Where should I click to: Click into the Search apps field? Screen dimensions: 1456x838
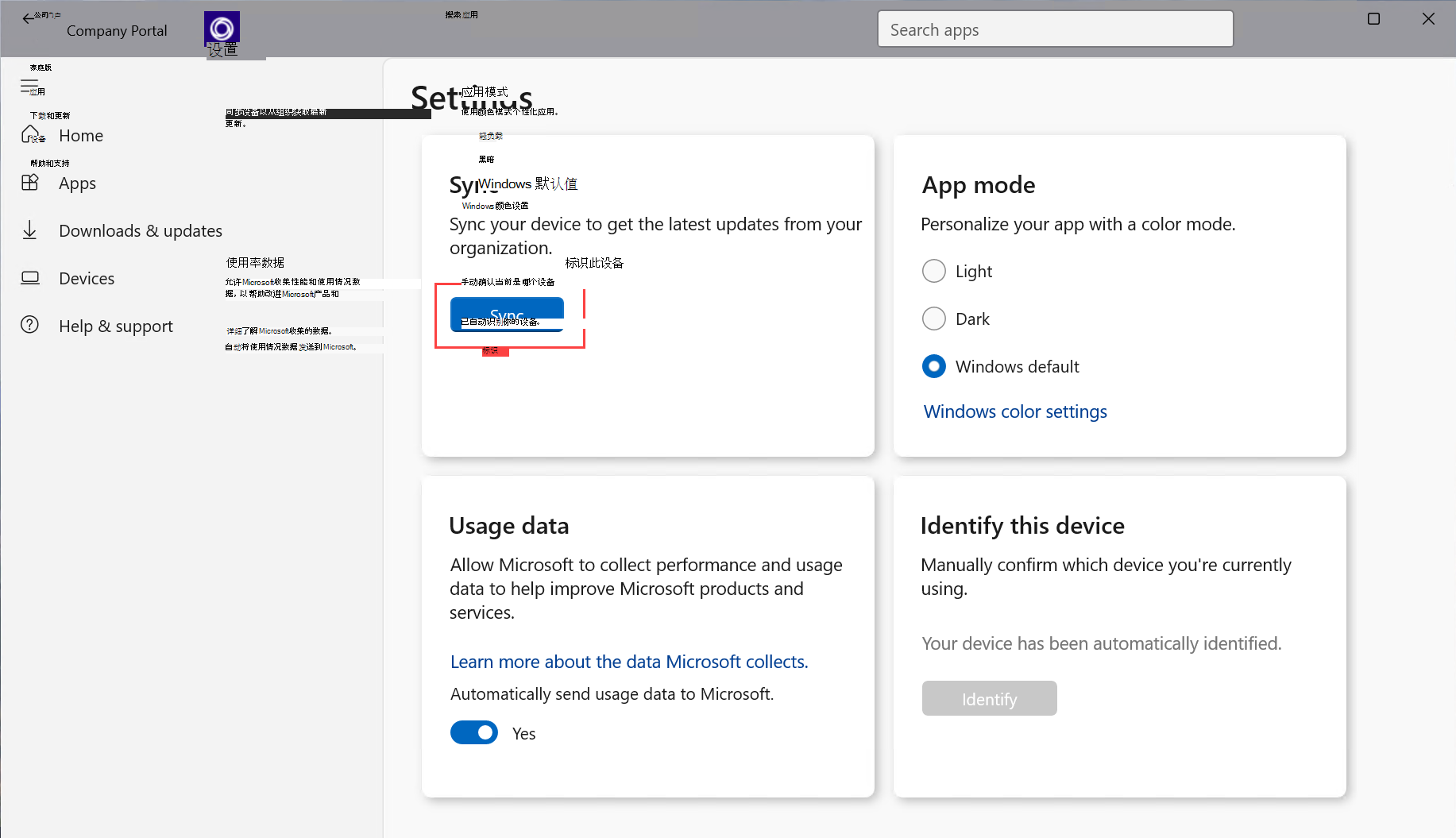1055,29
